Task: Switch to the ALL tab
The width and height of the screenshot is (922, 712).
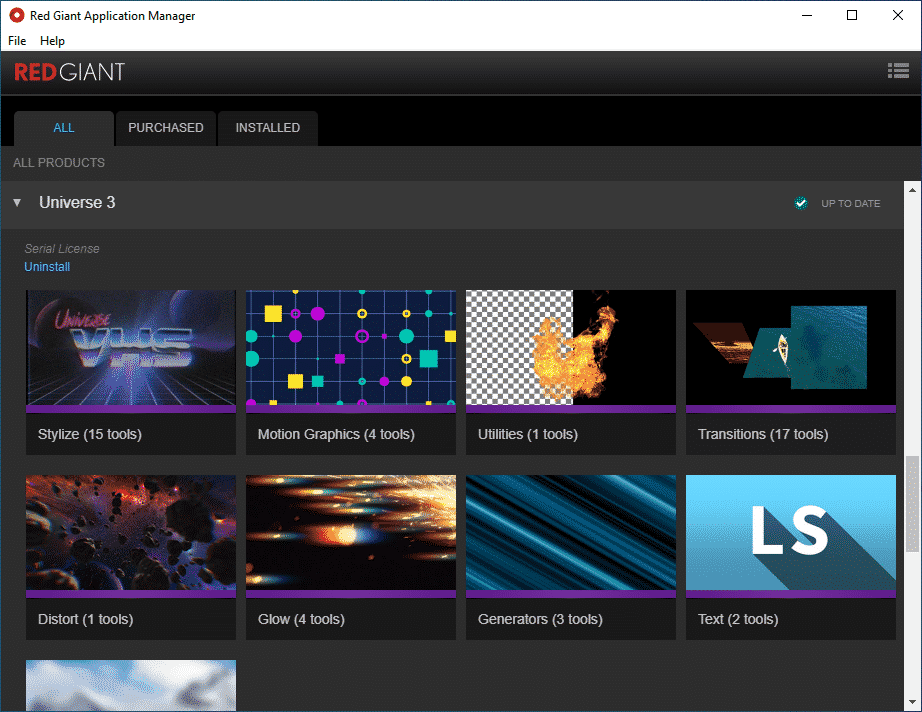Action: click(64, 128)
